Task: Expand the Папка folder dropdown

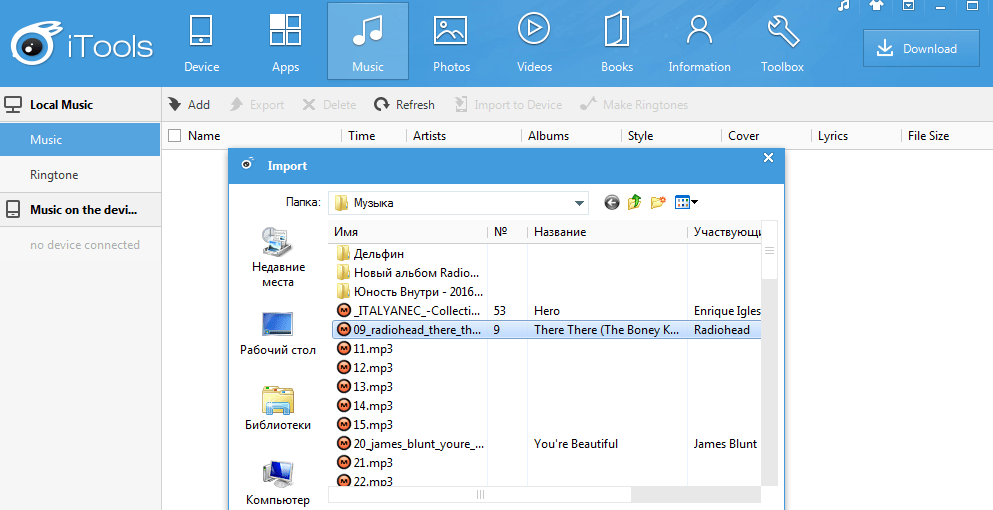Action: [579, 203]
